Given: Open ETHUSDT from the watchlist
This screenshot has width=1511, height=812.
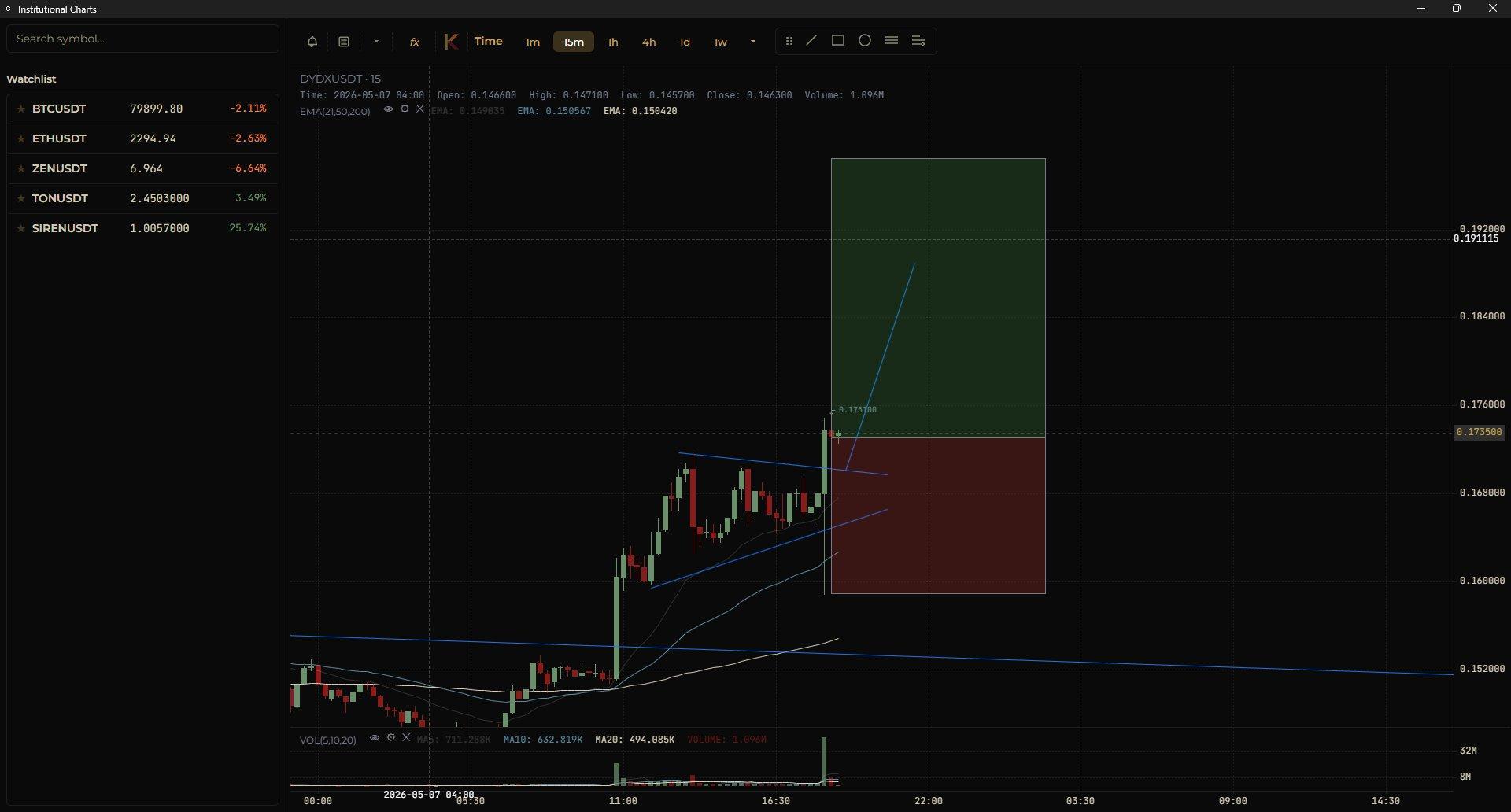Looking at the screenshot, I should (142, 138).
